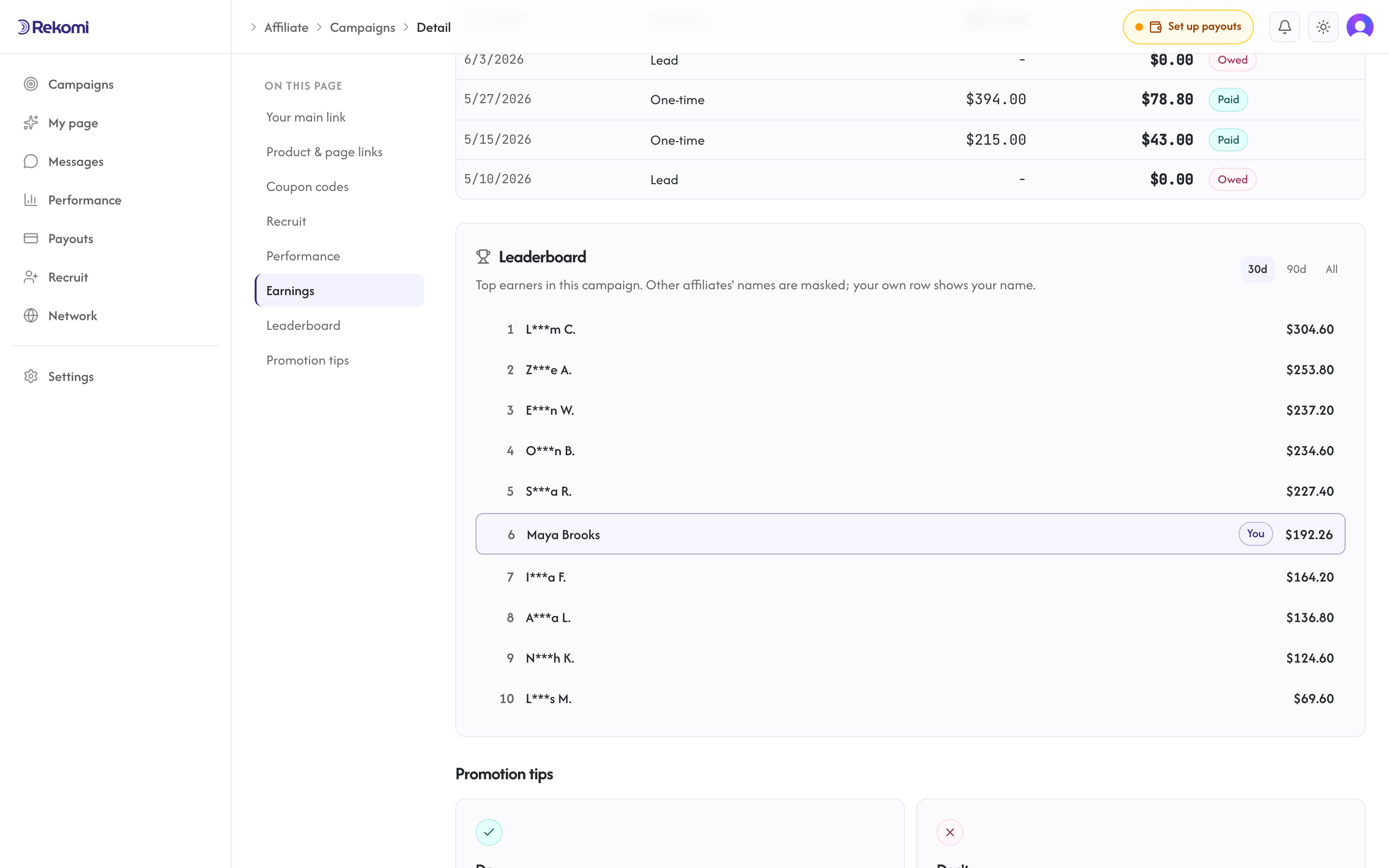This screenshot has width=1389, height=868.
Task: Jump to Your main link section
Action: 340,117
